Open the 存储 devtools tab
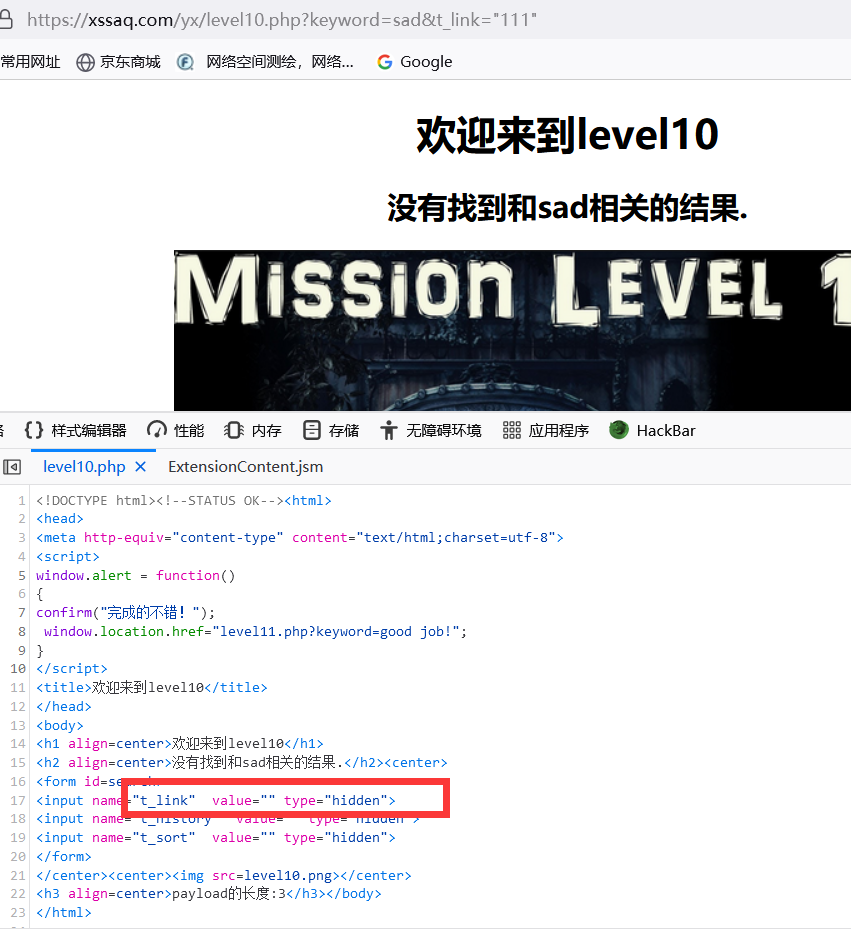This screenshot has height=930, width=851. click(331, 431)
